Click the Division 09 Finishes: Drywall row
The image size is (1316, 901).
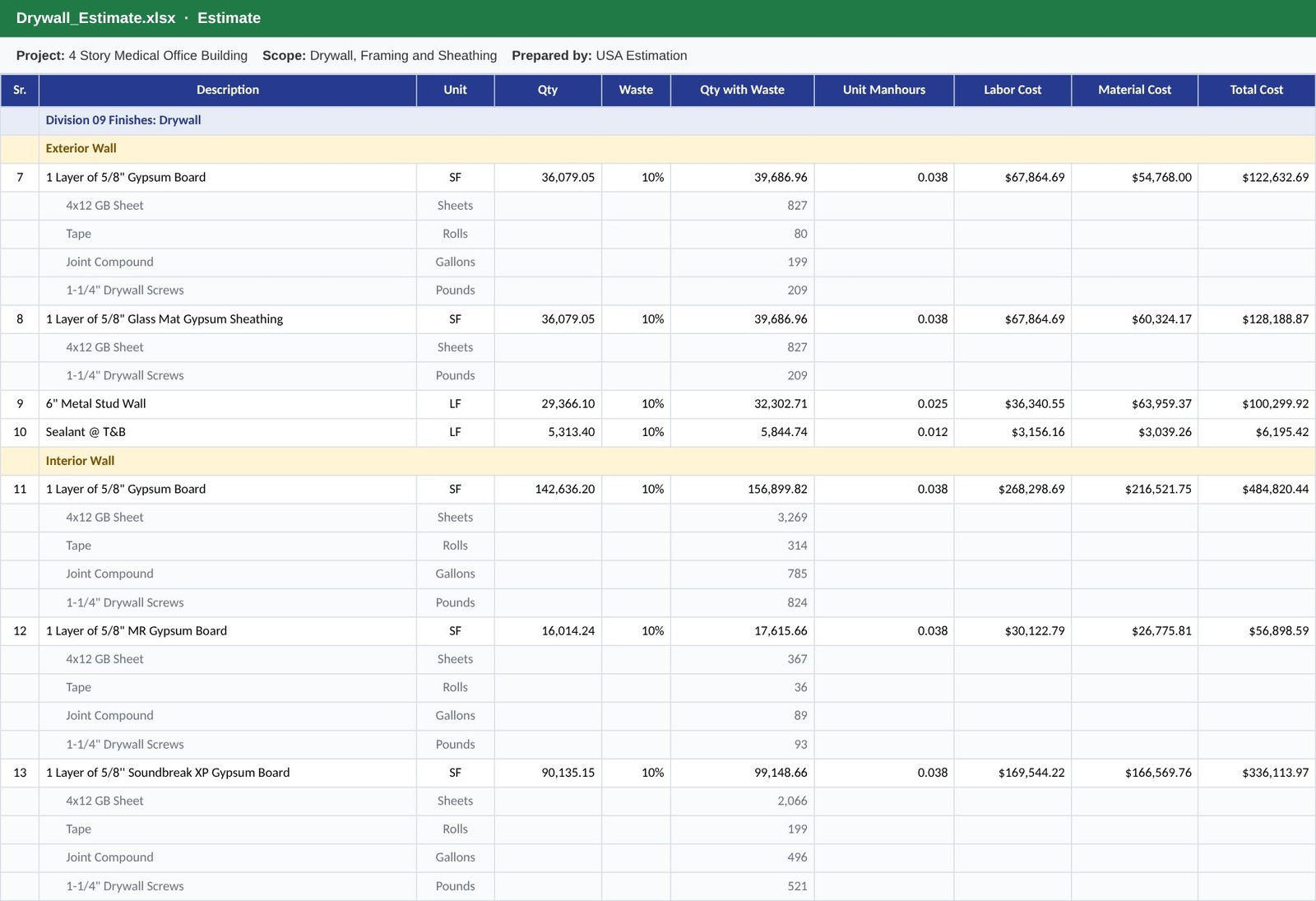[x=658, y=120]
